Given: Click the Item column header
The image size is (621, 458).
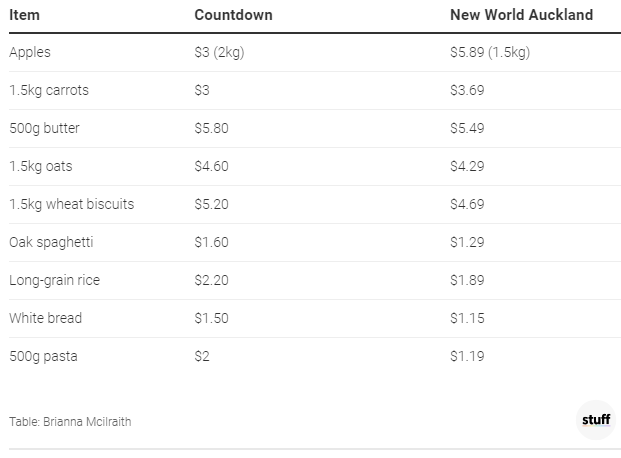Looking at the screenshot, I should (x=24, y=16).
